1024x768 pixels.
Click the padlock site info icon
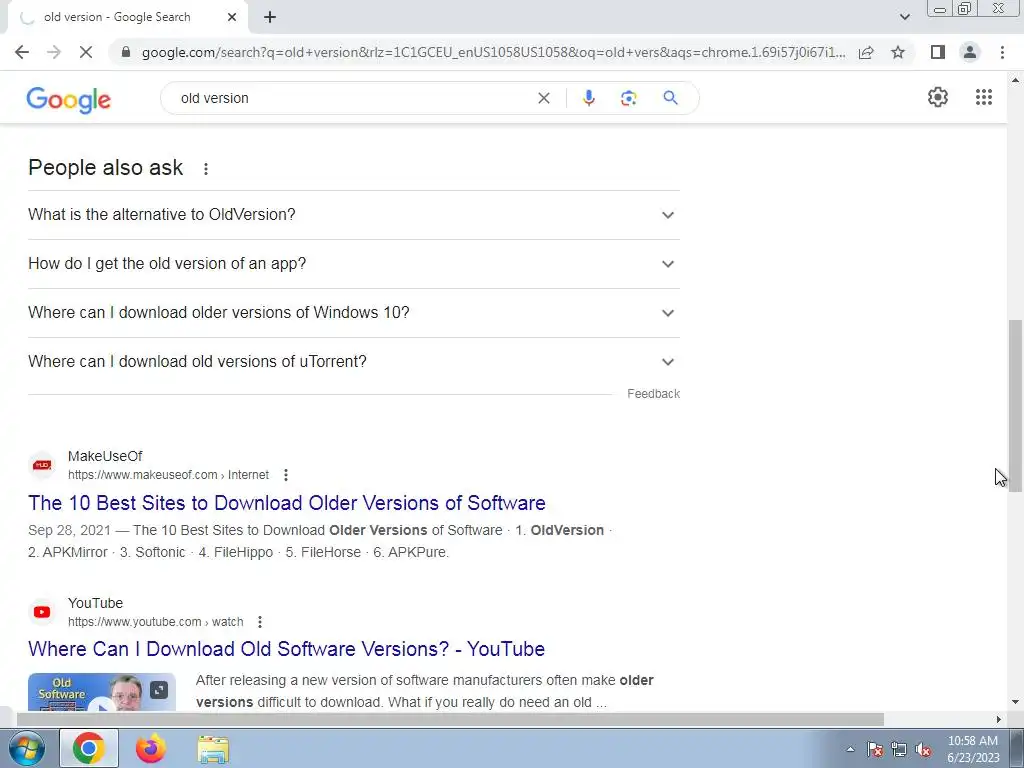point(126,52)
